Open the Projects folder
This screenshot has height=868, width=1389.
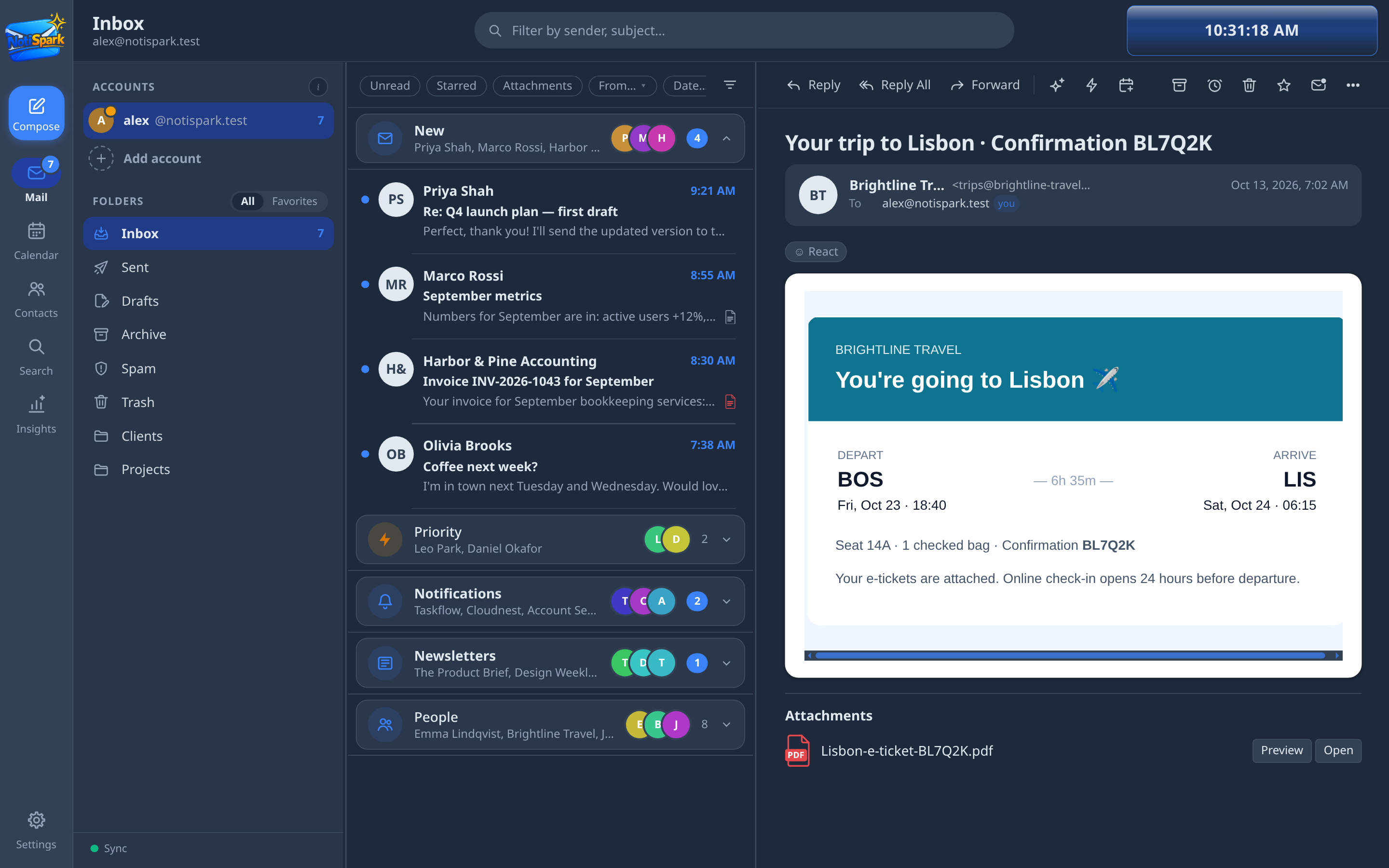click(x=208, y=469)
